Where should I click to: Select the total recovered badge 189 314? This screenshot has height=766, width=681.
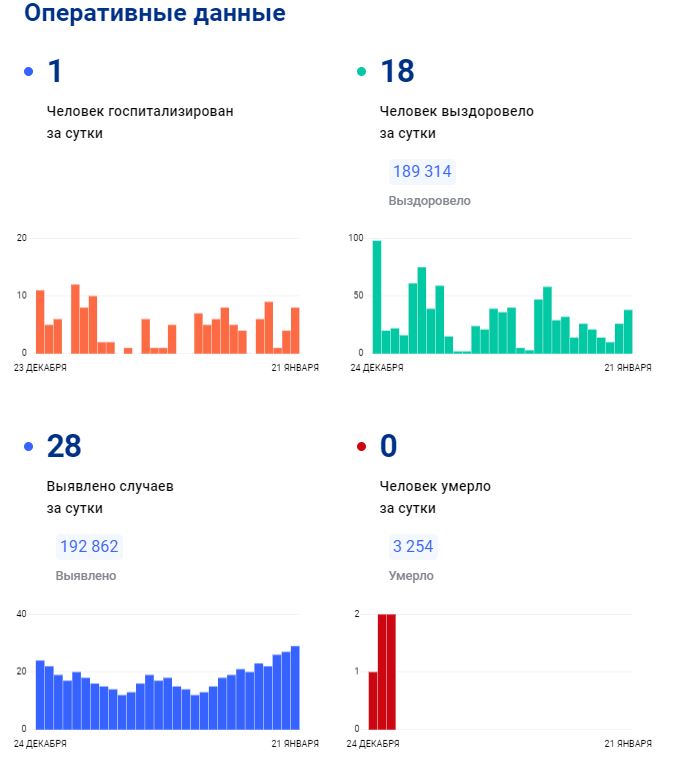pyautogui.click(x=422, y=172)
